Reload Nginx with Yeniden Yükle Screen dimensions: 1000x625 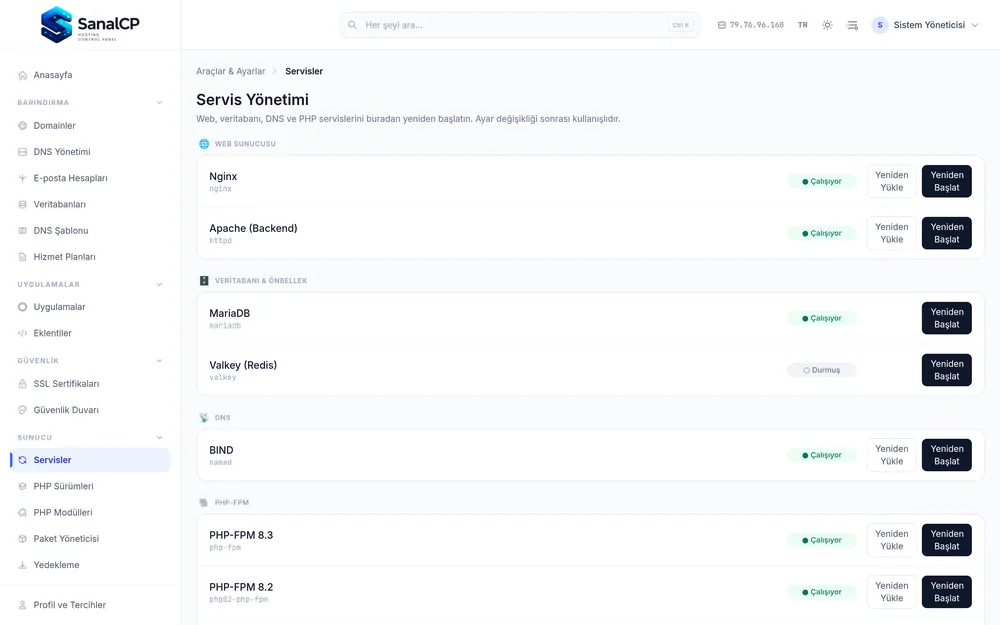(x=892, y=181)
